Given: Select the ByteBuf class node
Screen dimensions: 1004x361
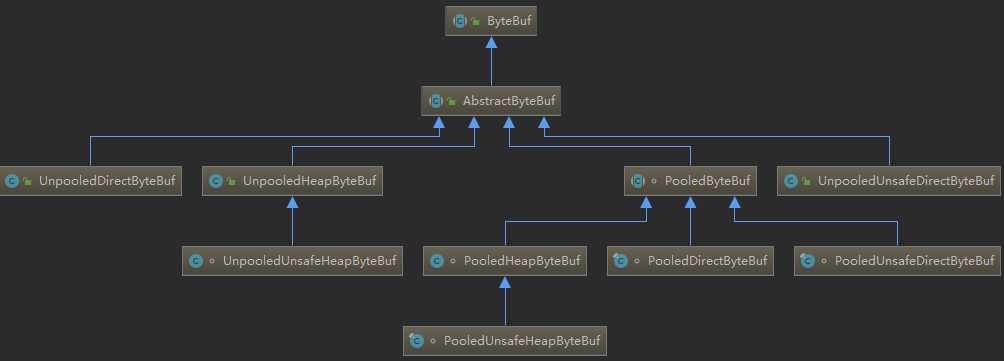Looking at the screenshot, I should pos(490,20).
